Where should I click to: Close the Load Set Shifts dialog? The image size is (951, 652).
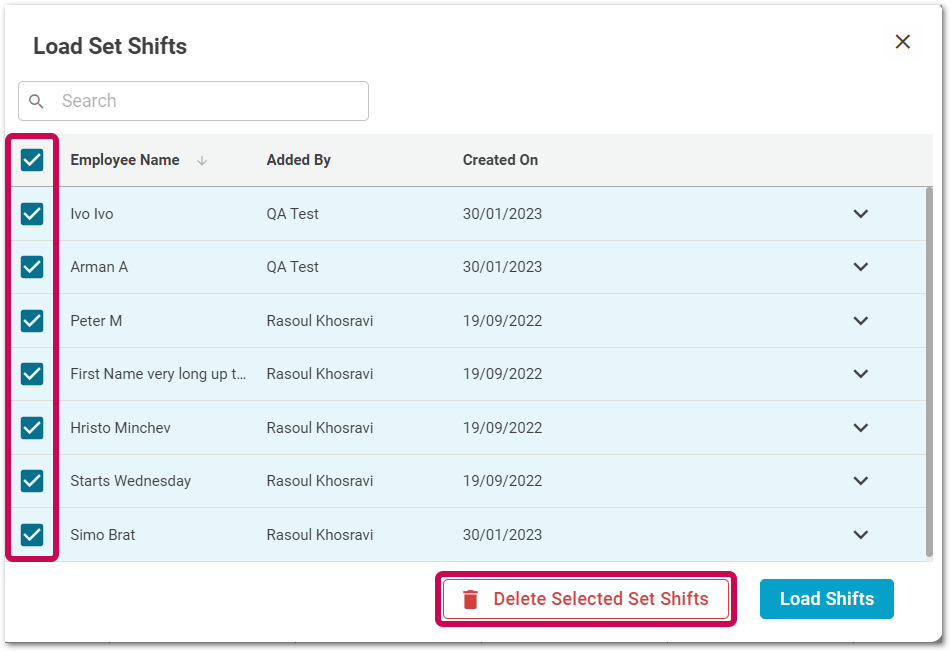click(x=902, y=42)
